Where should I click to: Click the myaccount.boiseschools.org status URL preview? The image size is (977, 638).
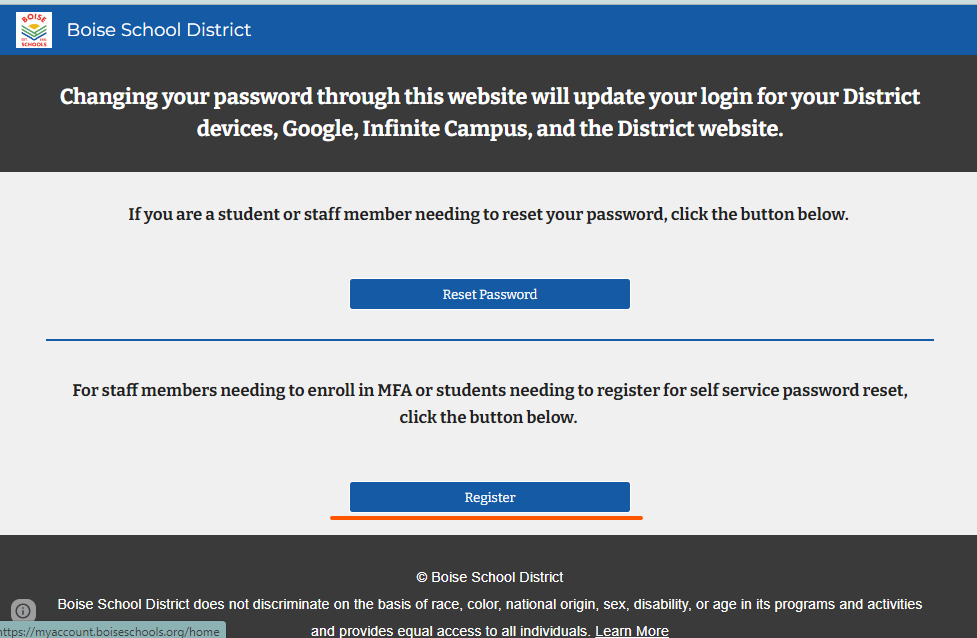point(112,631)
